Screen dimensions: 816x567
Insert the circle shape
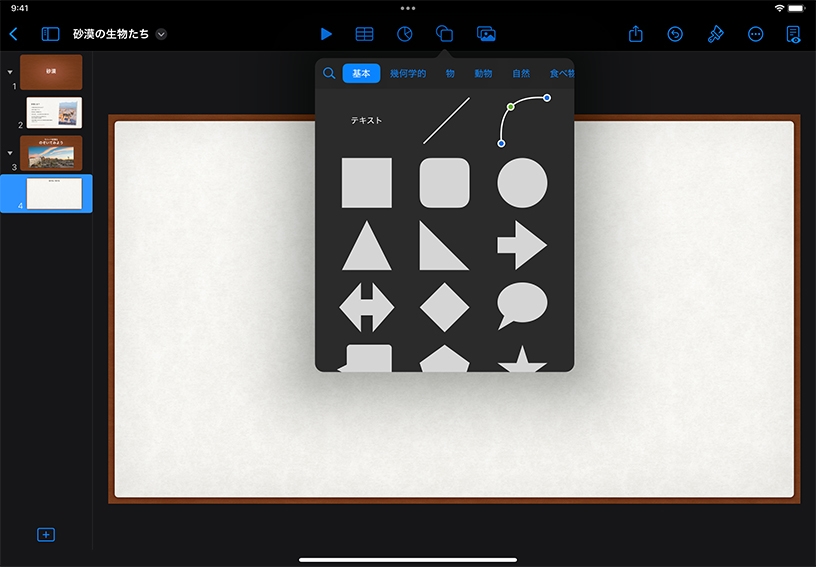pos(522,182)
